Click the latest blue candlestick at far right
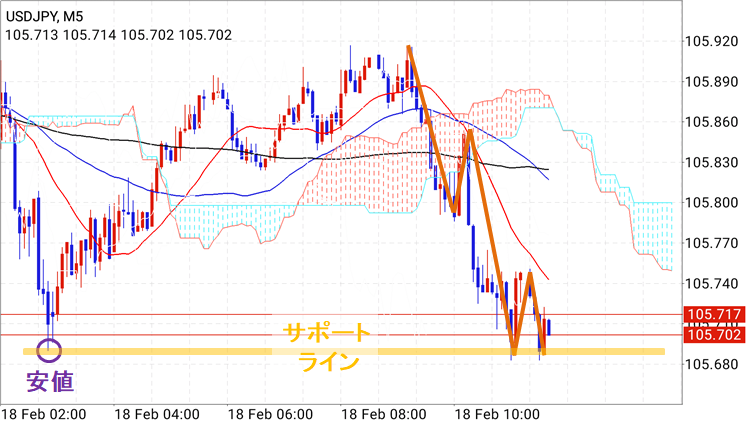Viewport: 756px width, 425px height. click(x=549, y=326)
